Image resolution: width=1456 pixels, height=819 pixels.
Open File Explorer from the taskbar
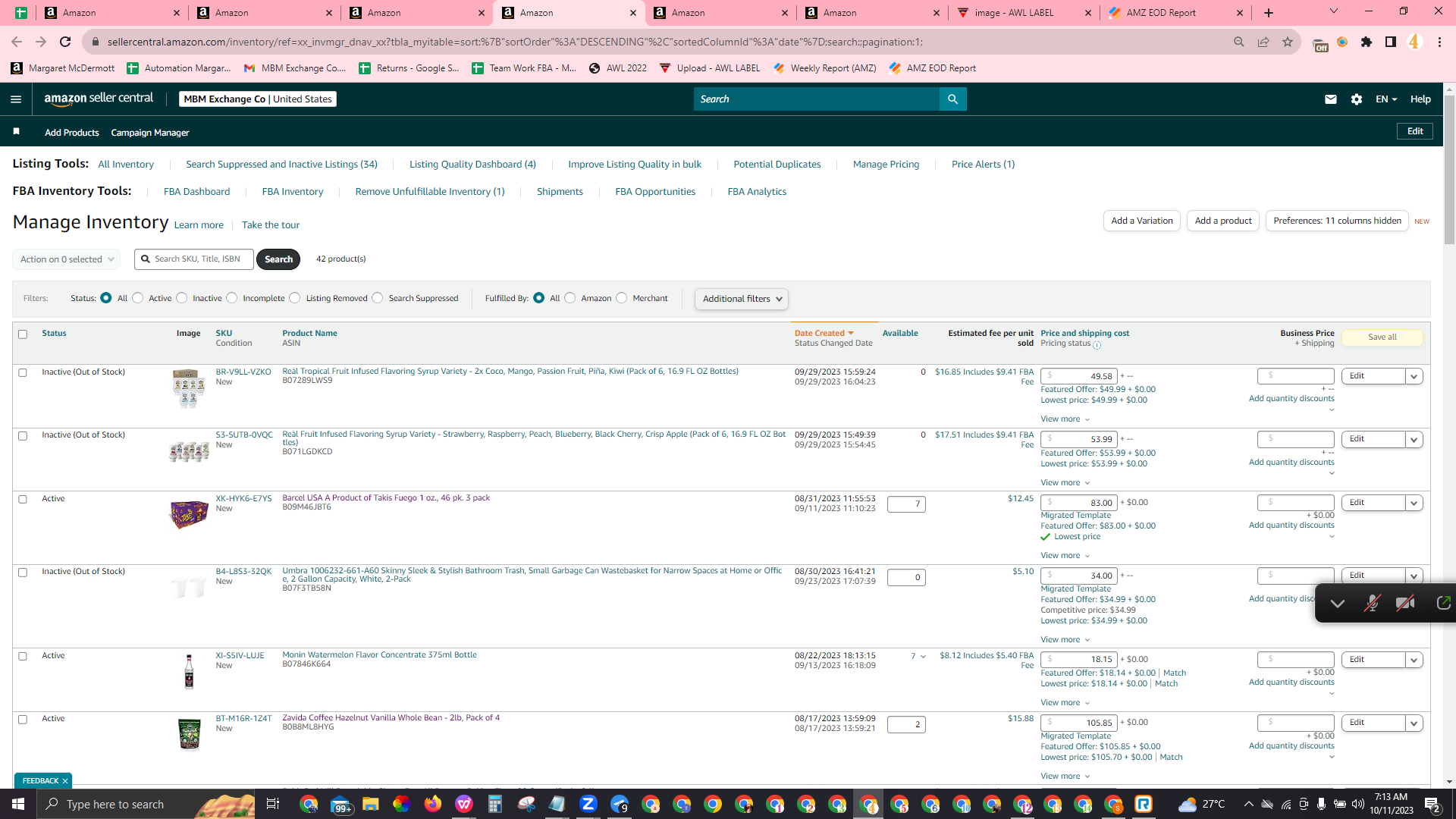coord(371,804)
